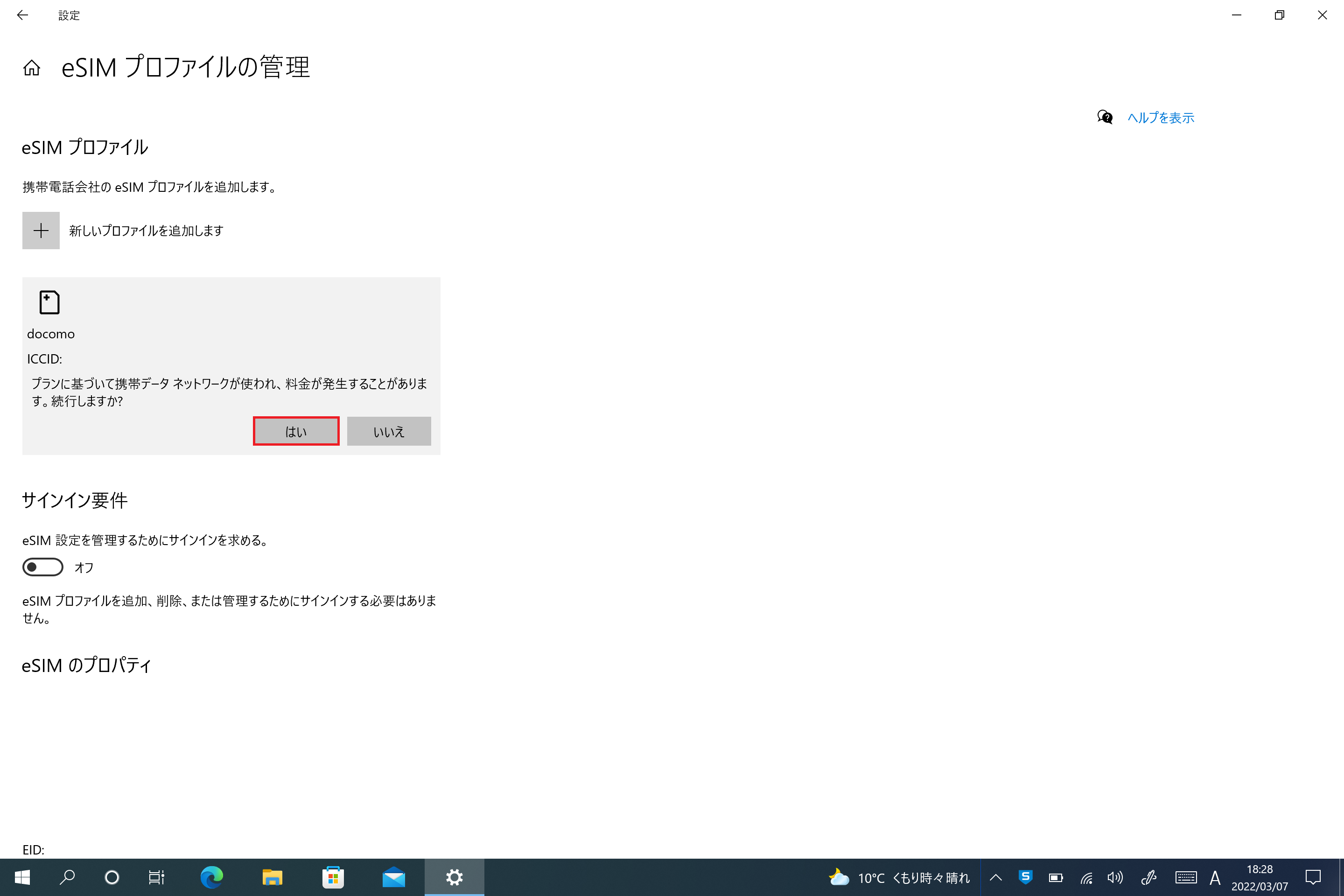Image resolution: width=1344 pixels, height=896 pixels.
Task: Go back with the settings back arrow
Action: [x=22, y=15]
